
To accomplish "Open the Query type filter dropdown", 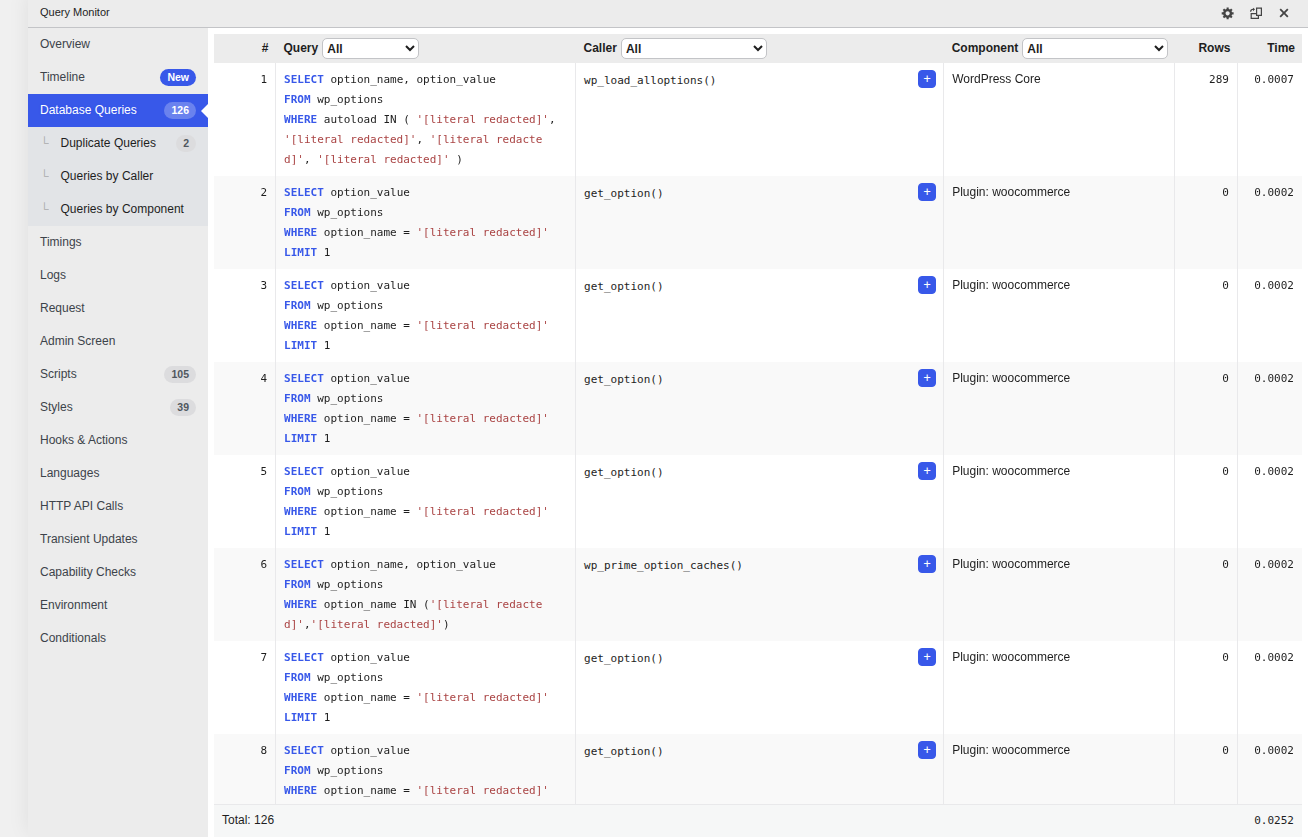I will pos(370,48).
